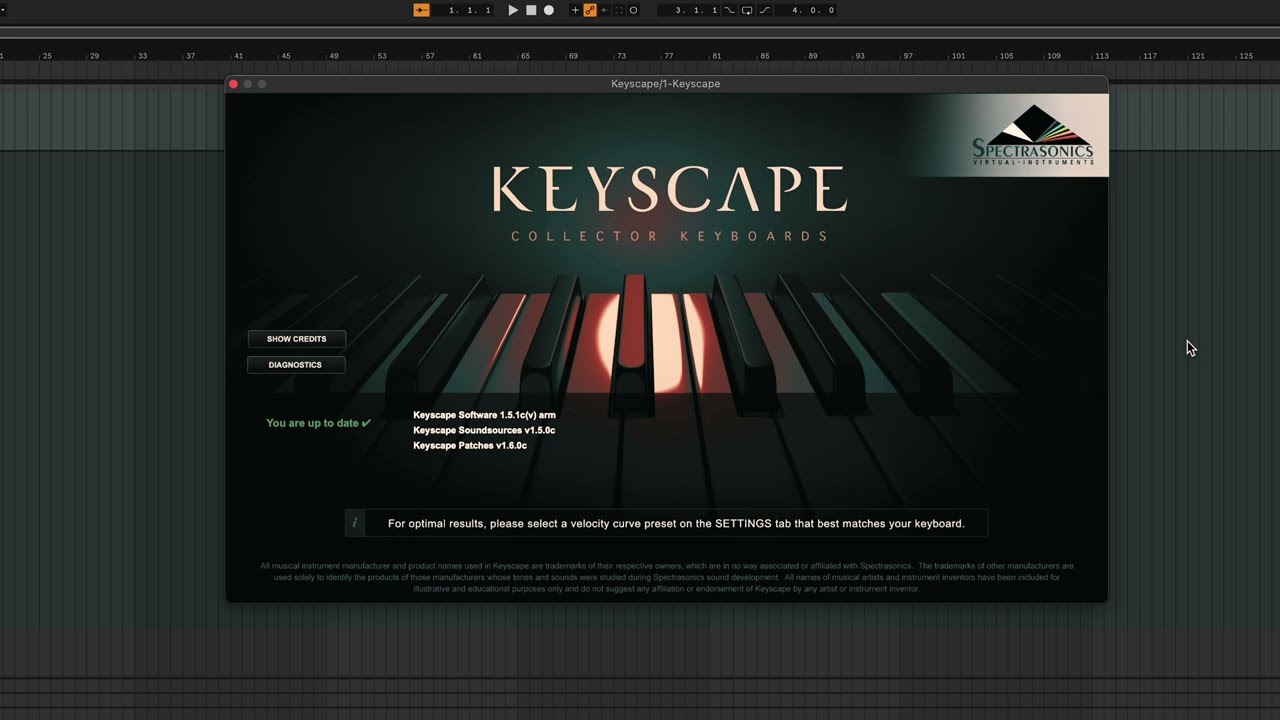This screenshot has height=720, width=1280.
Task: Toggle the orange automation arm icon
Action: 590,10
